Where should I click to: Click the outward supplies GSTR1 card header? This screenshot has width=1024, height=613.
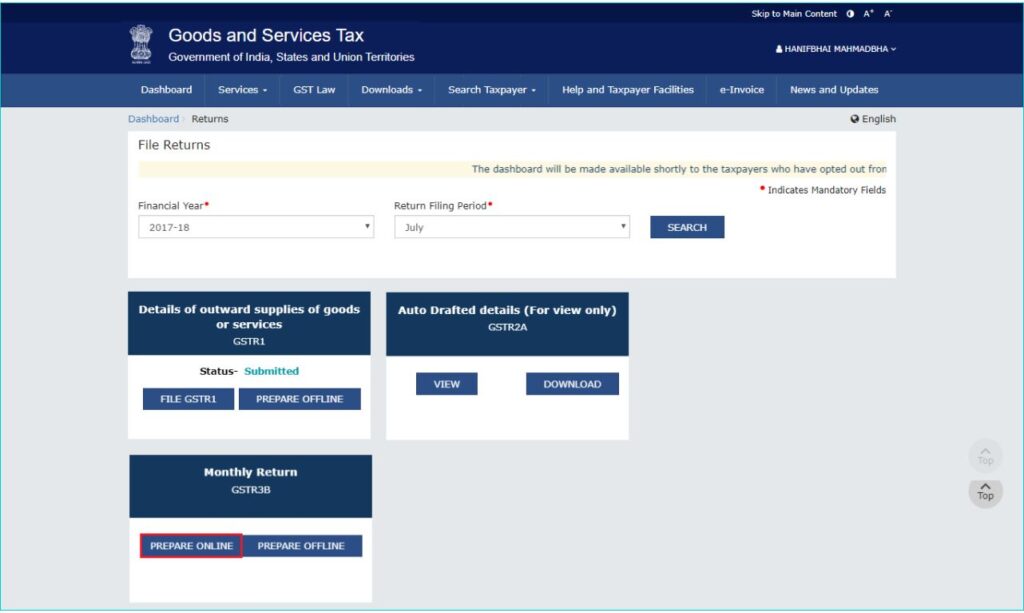pos(249,323)
